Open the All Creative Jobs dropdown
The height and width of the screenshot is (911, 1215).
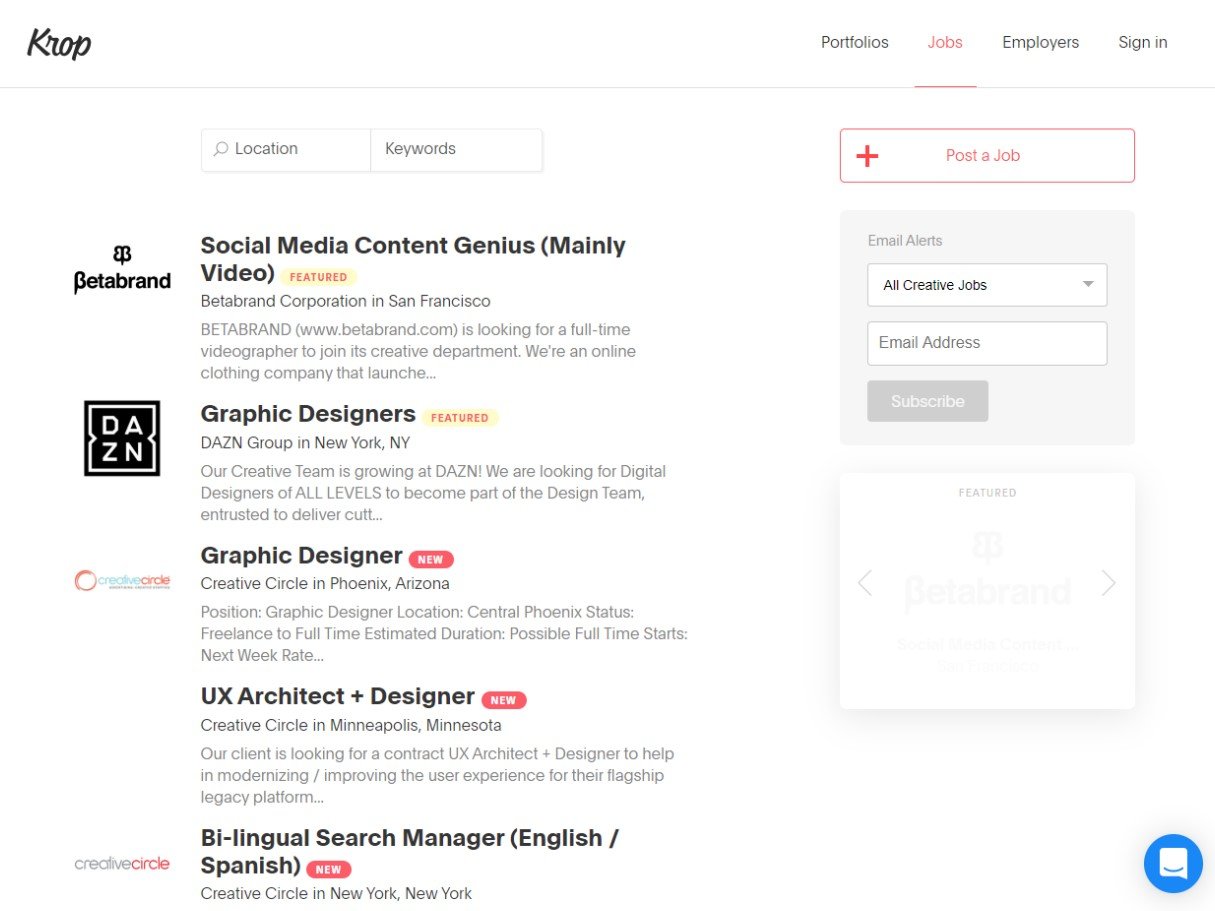987,285
